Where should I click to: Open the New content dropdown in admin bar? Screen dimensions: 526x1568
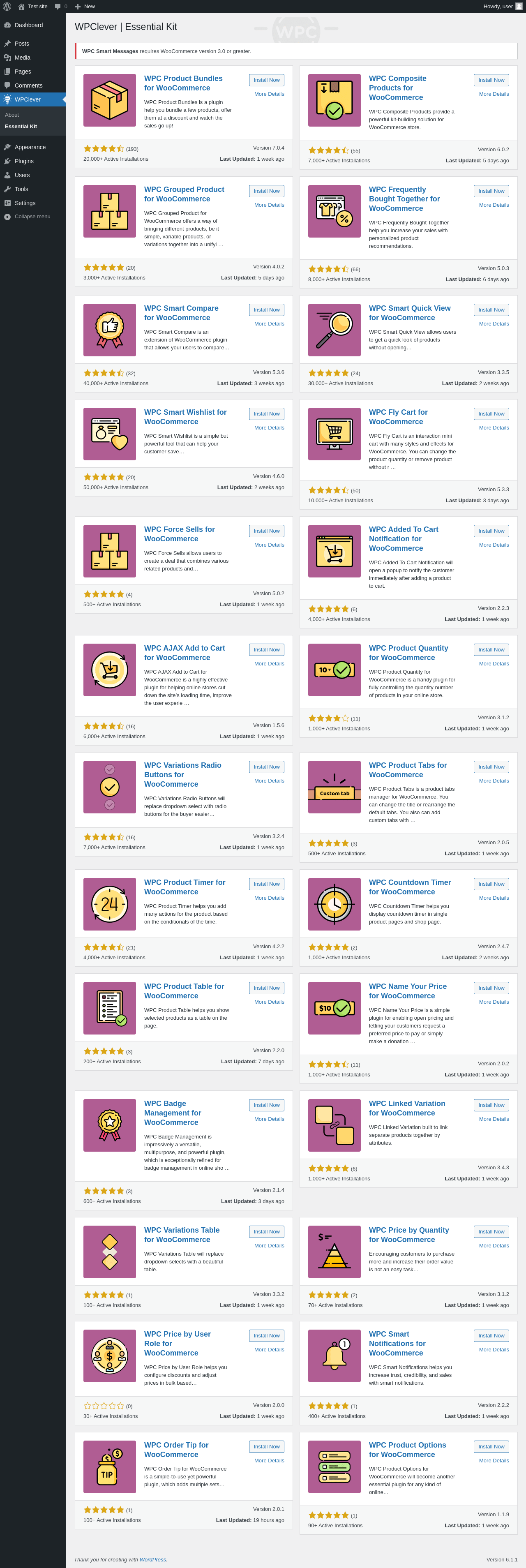pos(85,6)
